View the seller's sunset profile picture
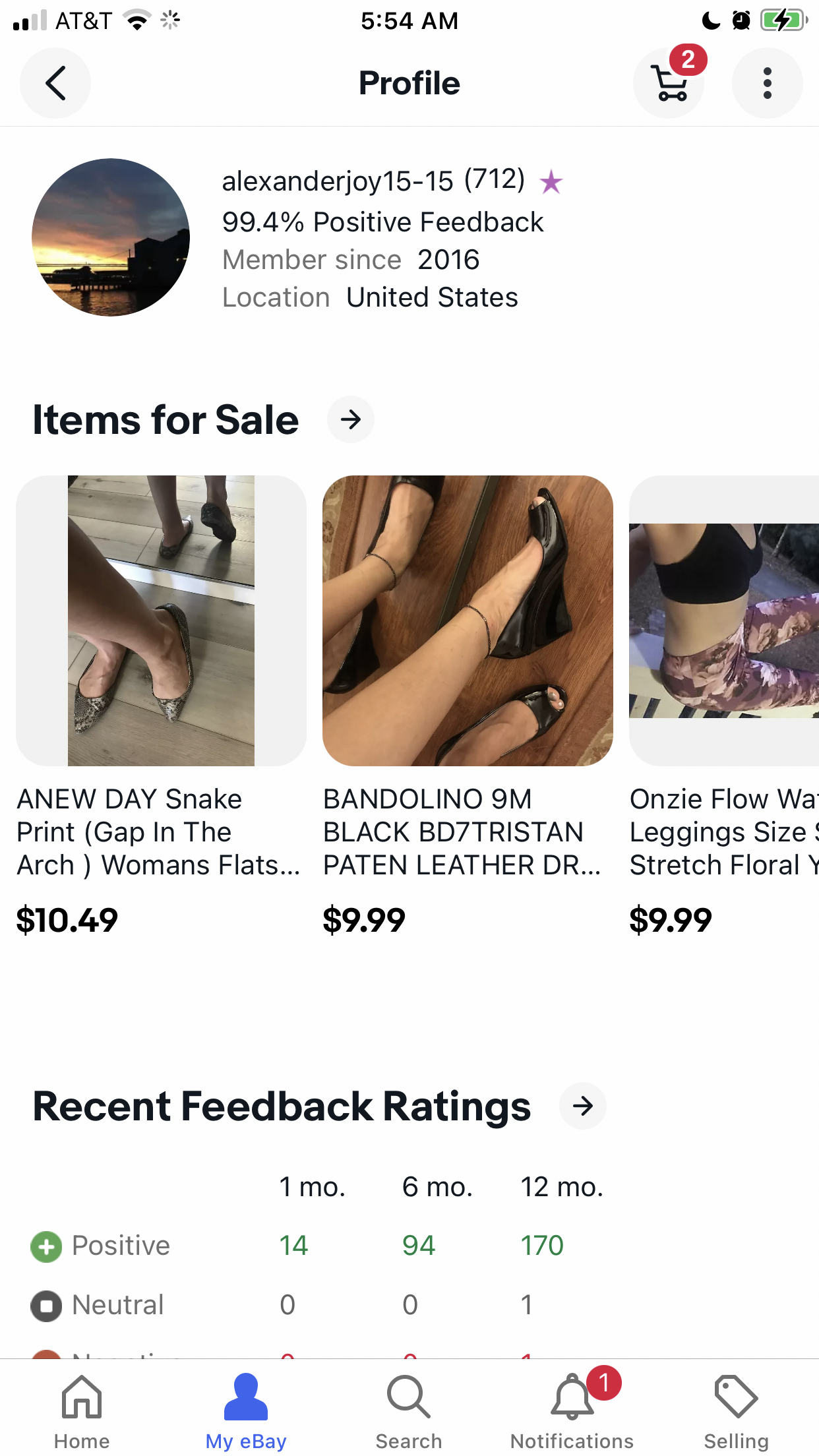 111,237
